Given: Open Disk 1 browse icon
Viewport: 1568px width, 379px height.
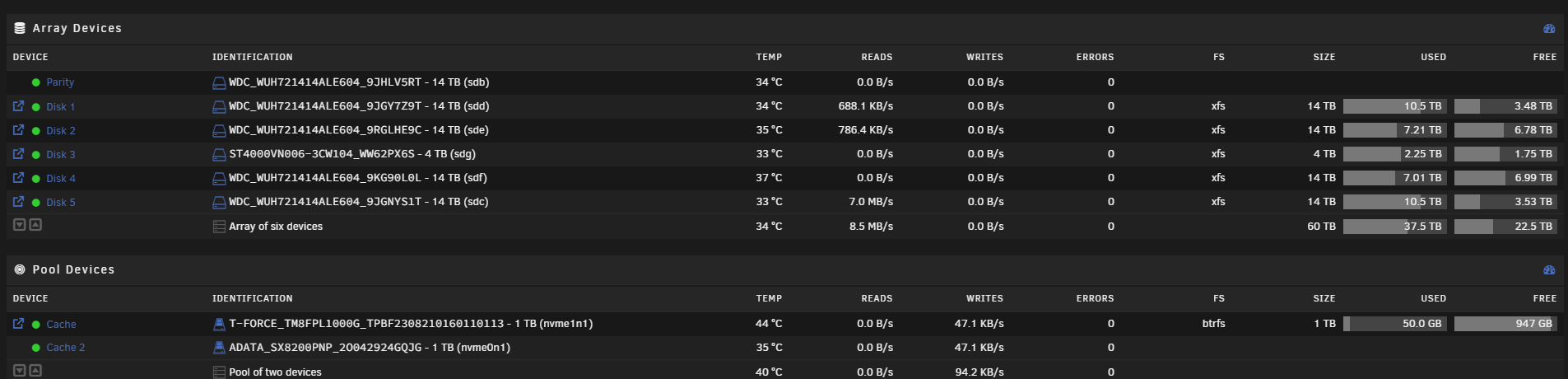Looking at the screenshot, I should [x=19, y=106].
